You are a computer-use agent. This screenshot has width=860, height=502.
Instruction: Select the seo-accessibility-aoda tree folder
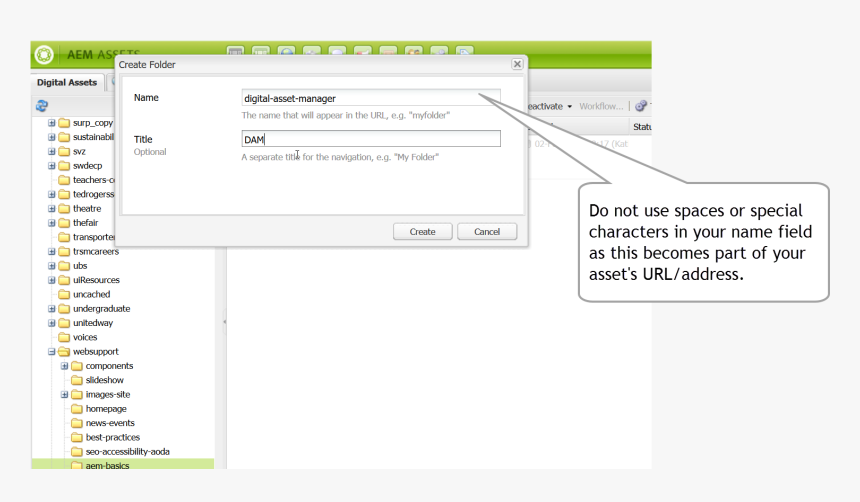coord(127,452)
